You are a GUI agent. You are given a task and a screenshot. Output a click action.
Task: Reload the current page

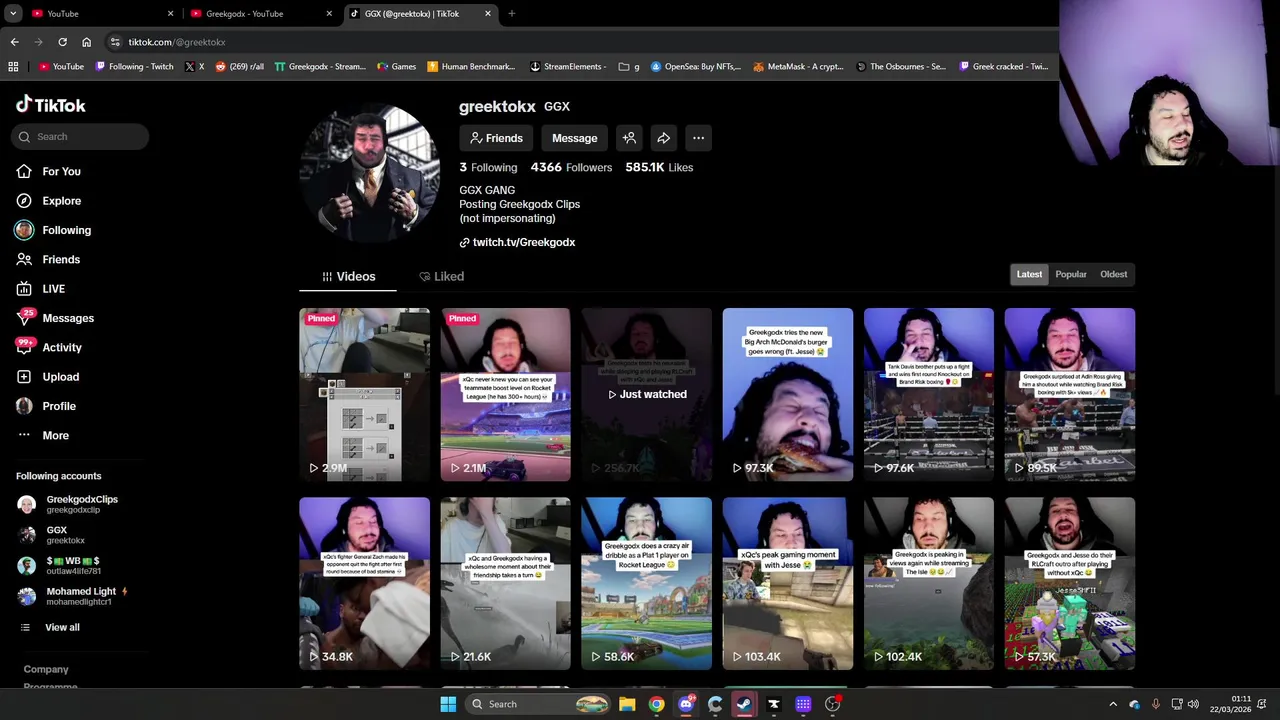click(62, 42)
